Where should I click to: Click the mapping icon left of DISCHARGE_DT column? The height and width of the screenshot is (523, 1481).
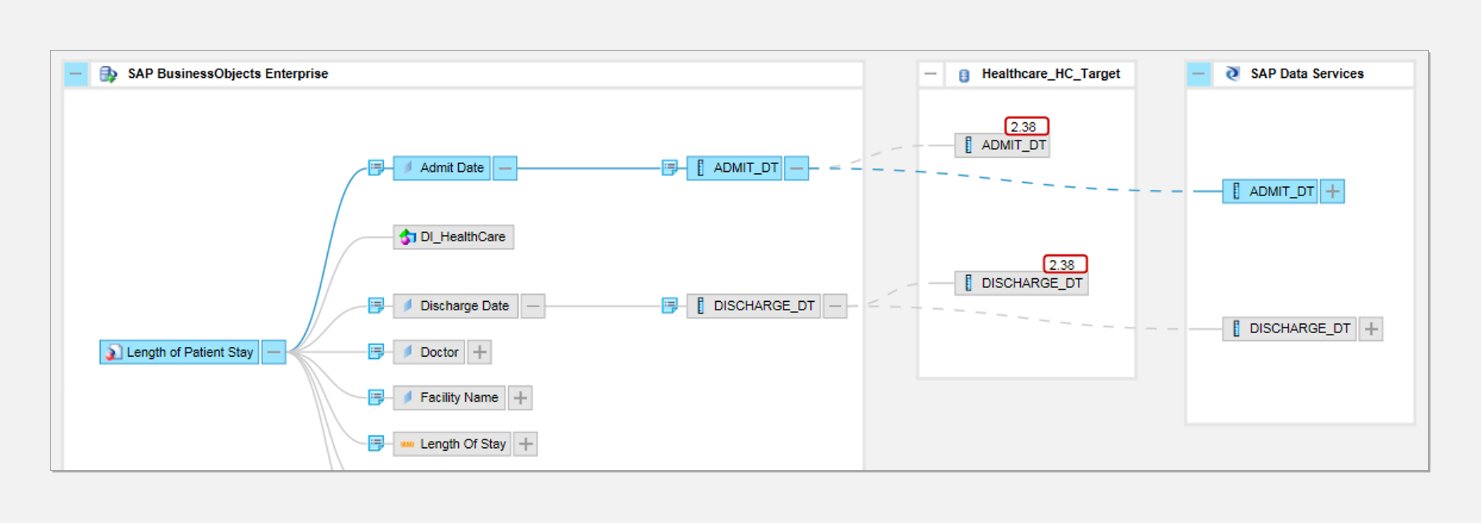click(670, 306)
